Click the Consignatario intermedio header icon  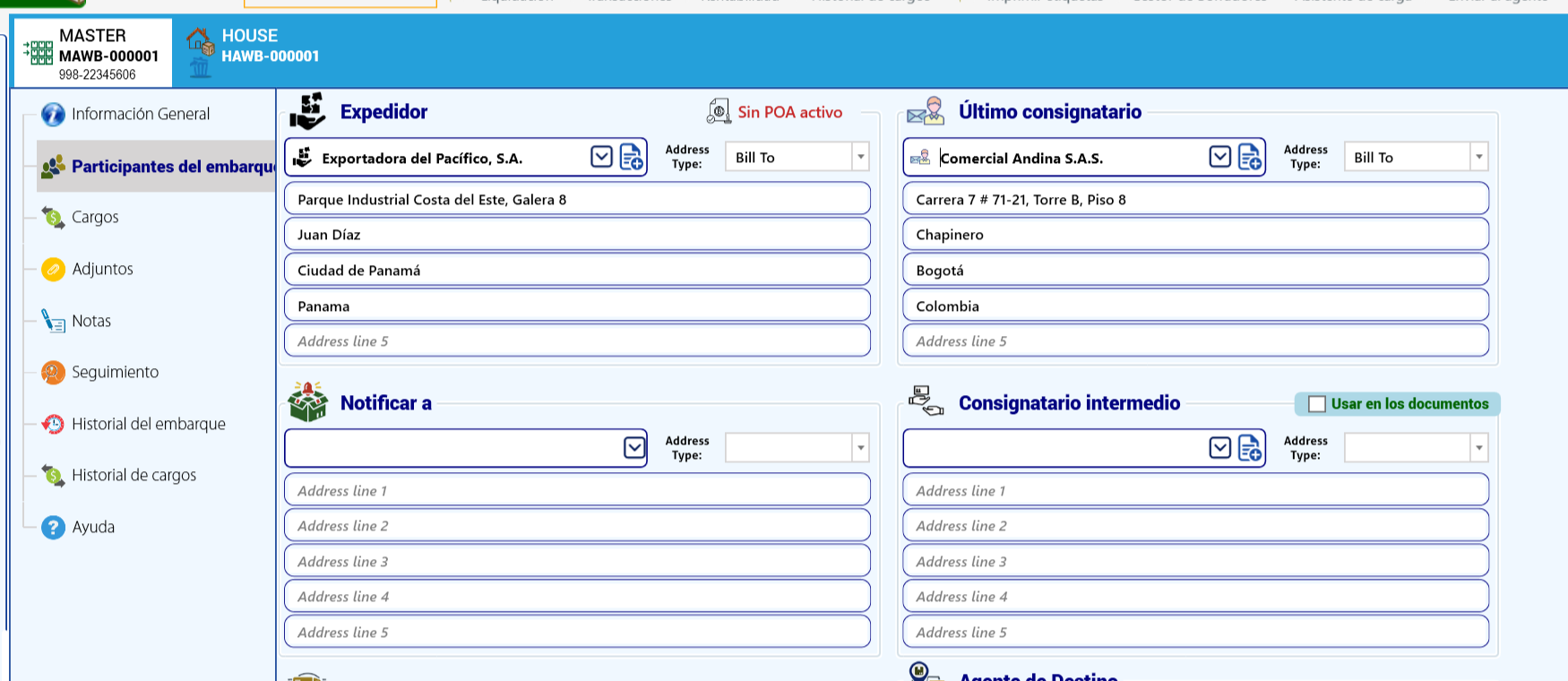(926, 401)
